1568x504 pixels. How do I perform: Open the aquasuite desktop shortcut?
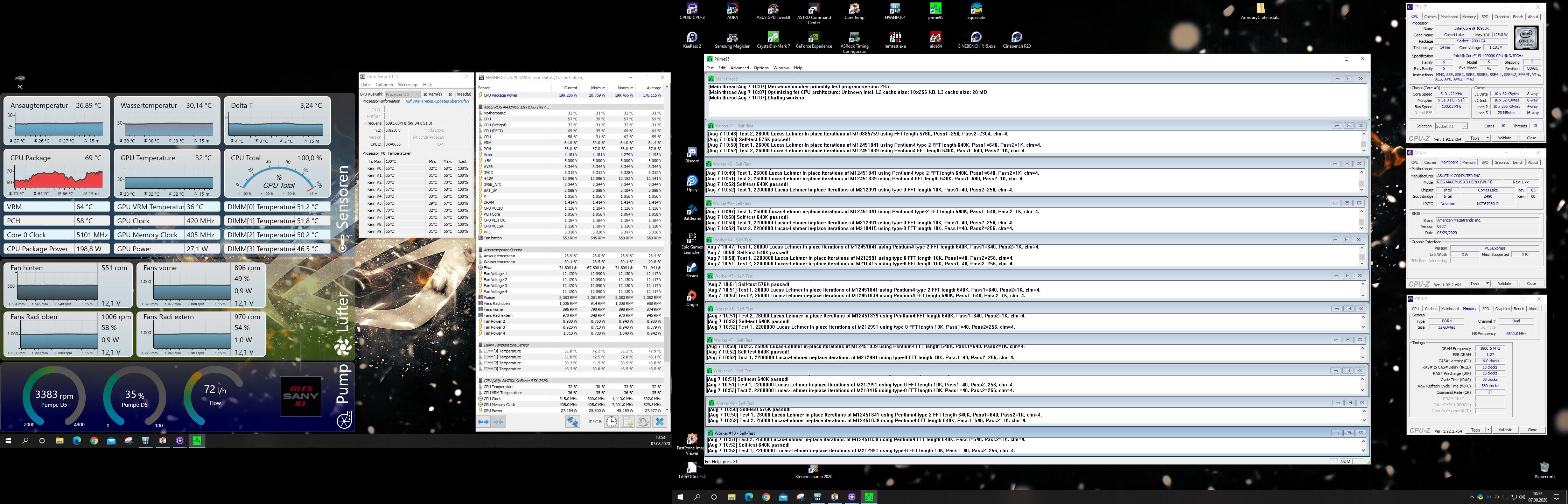(976, 11)
